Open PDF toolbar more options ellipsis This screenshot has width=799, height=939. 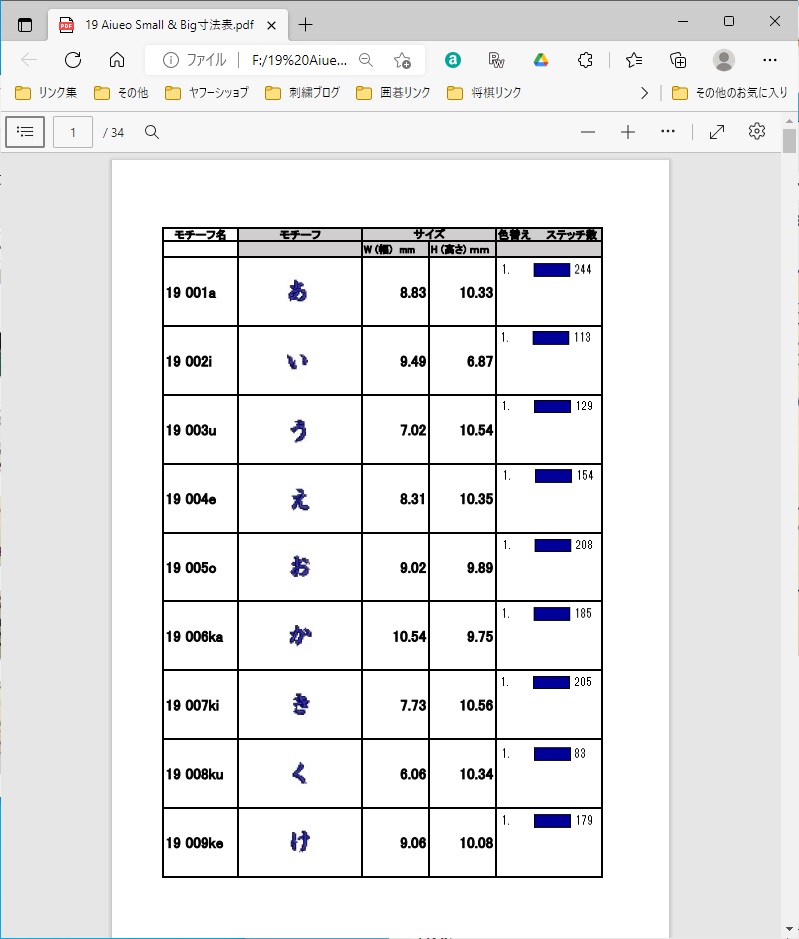tap(668, 131)
